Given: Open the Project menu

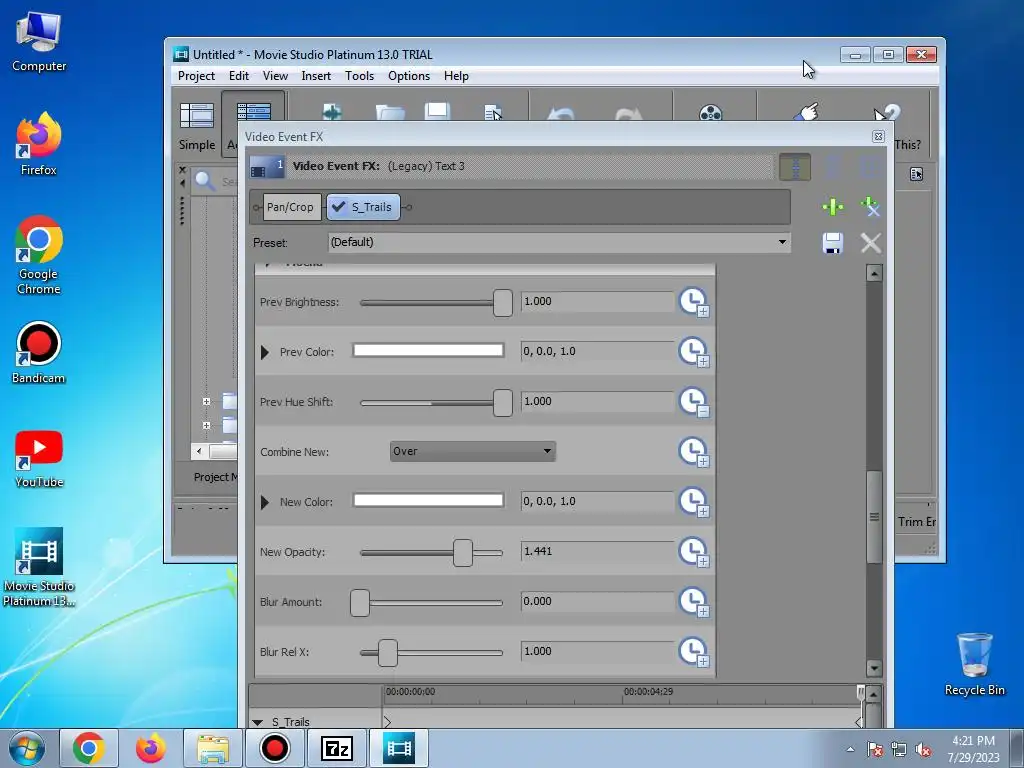Looking at the screenshot, I should (x=196, y=76).
